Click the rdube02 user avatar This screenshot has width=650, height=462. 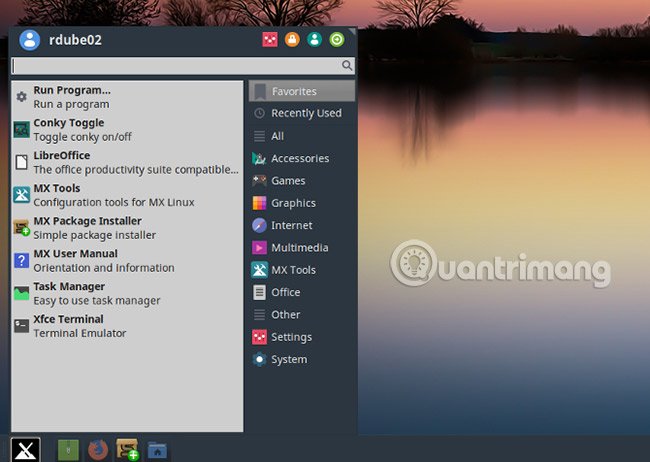coord(30,40)
